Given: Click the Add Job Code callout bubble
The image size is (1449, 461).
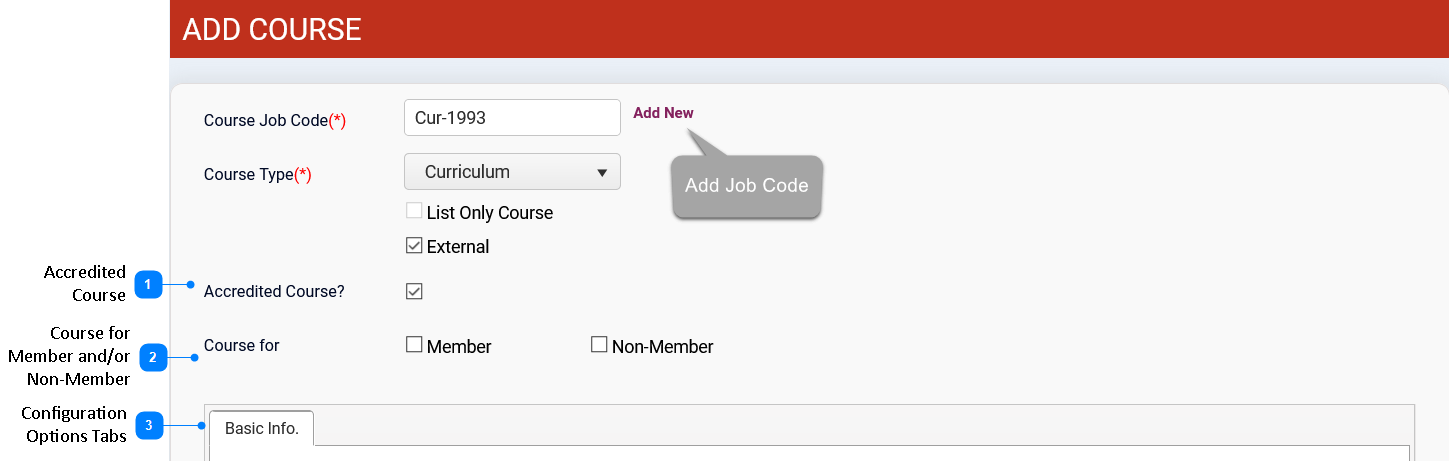Looking at the screenshot, I should (x=746, y=186).
